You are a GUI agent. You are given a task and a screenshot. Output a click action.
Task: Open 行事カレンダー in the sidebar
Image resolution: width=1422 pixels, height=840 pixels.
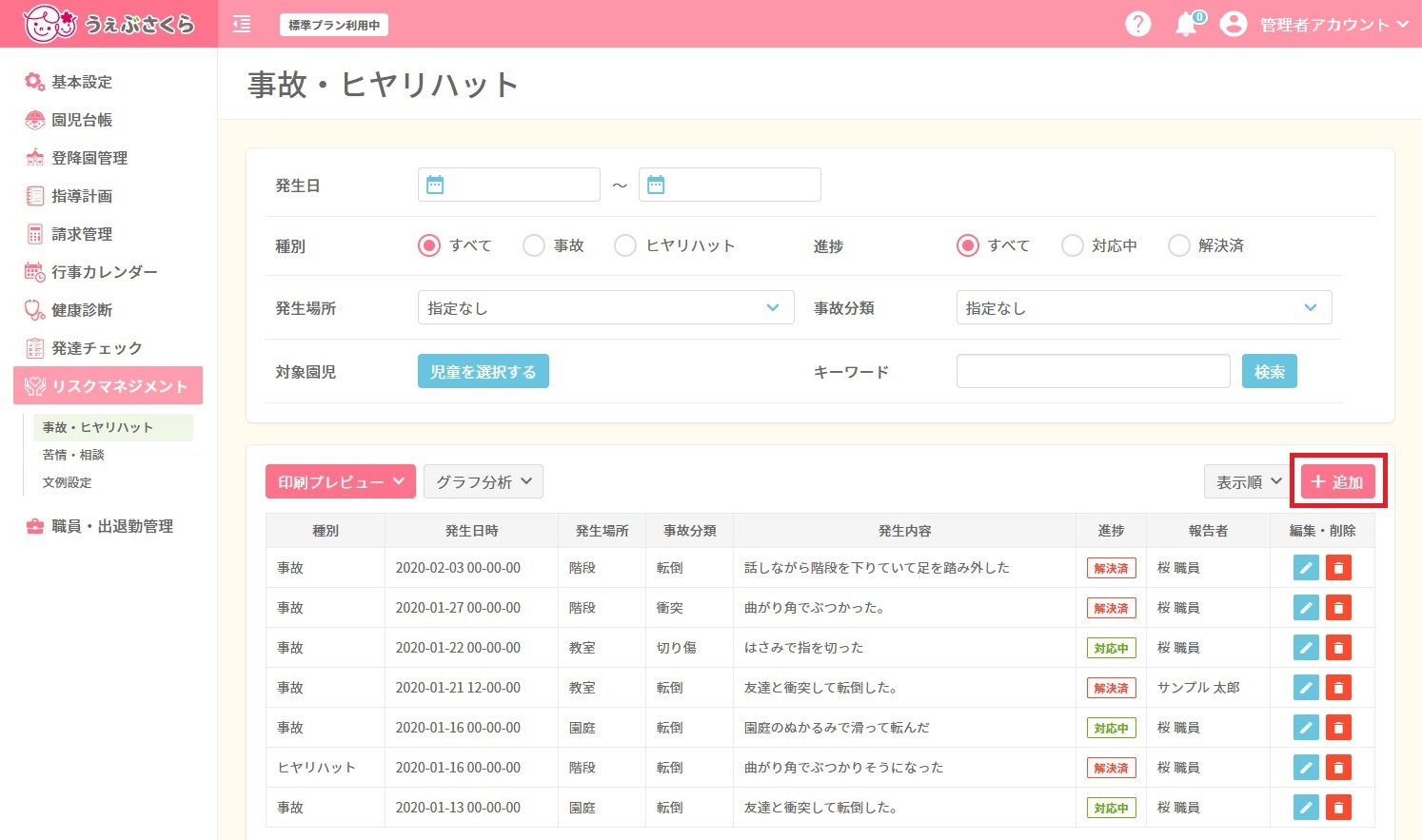tap(104, 272)
